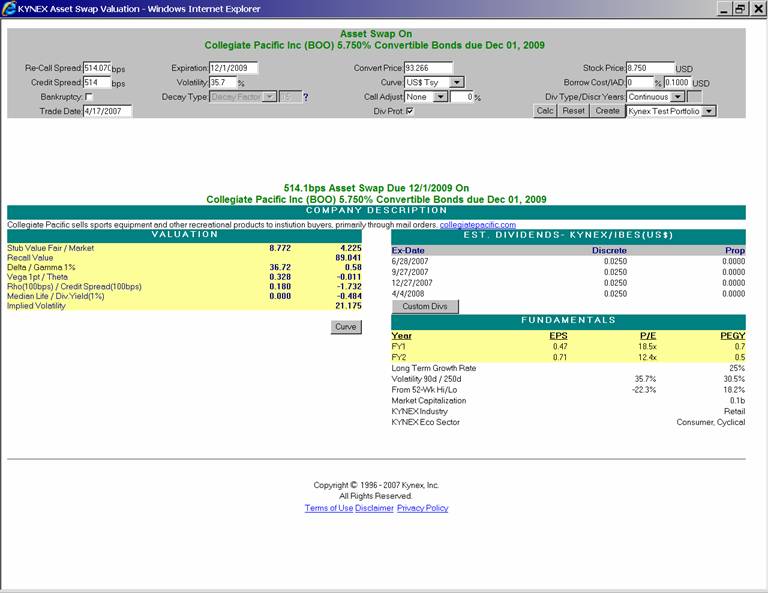Minimize the Internet Explorer window
The height and width of the screenshot is (593, 768).
coord(724,8)
